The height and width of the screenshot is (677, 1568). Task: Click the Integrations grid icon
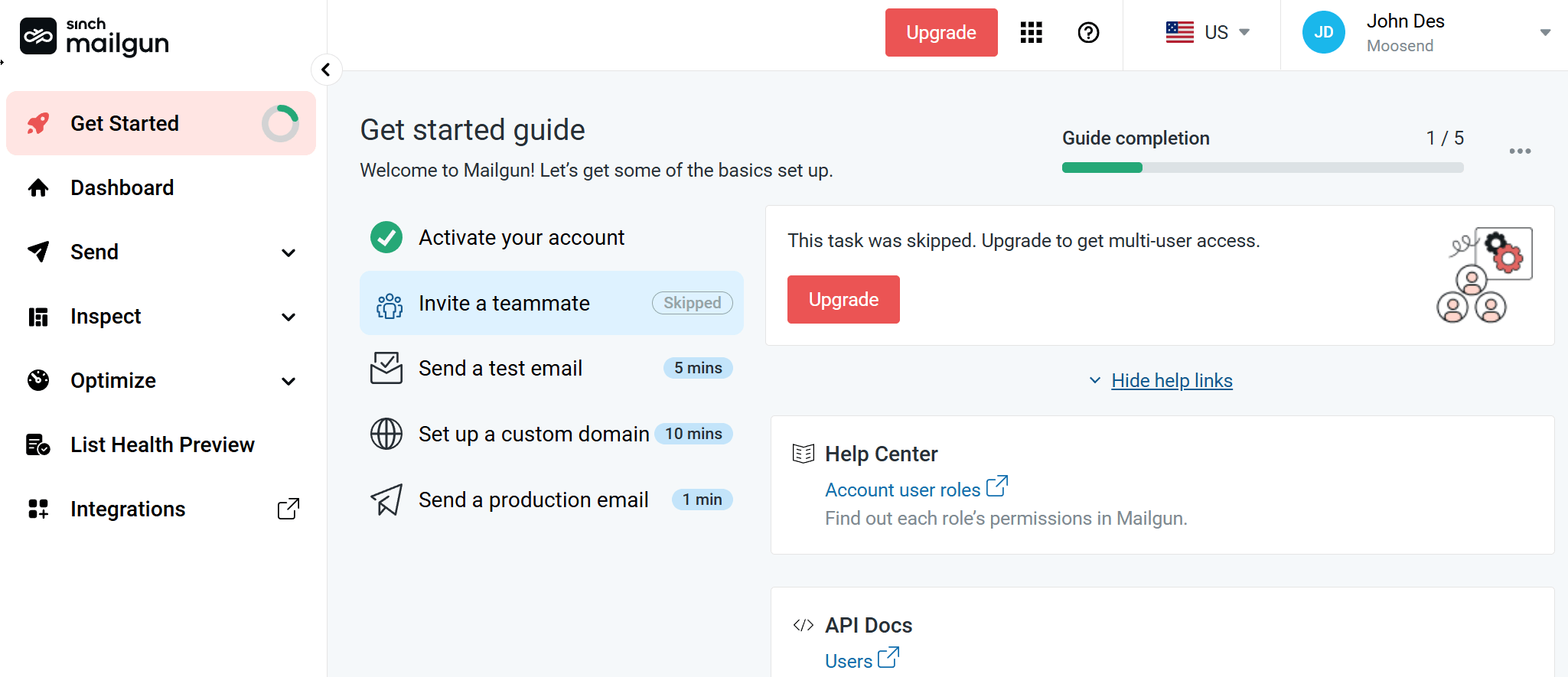point(38,509)
